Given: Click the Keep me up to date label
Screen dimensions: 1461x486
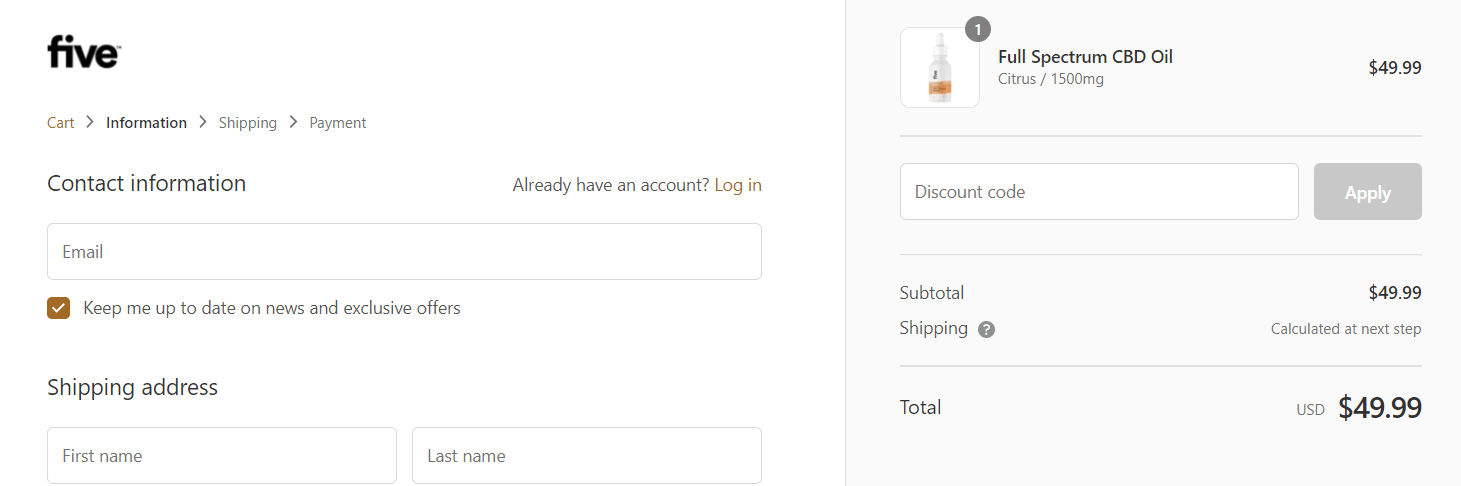Looking at the screenshot, I should click(272, 308).
